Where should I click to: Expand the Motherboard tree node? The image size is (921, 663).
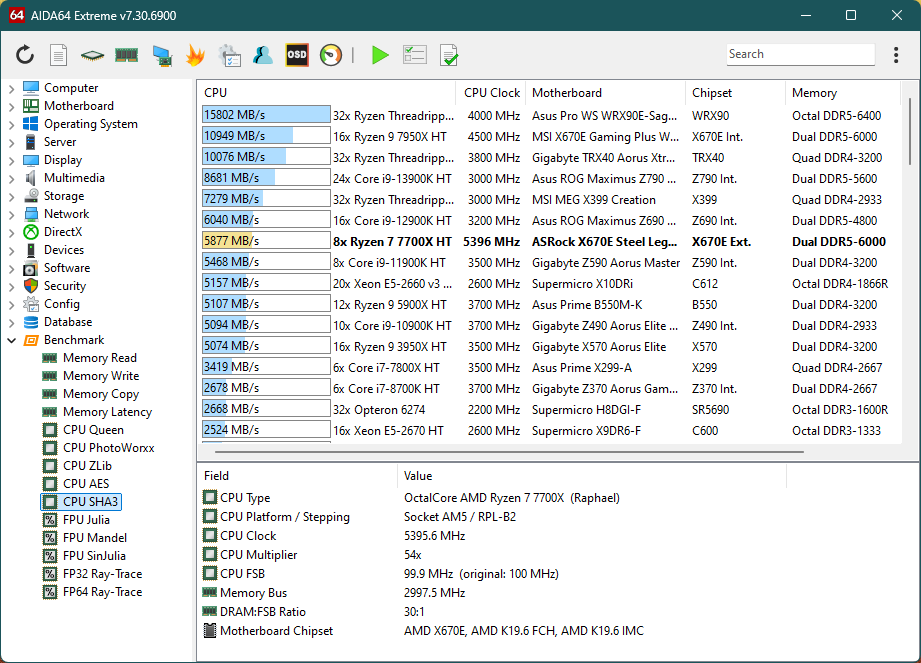click(12, 107)
